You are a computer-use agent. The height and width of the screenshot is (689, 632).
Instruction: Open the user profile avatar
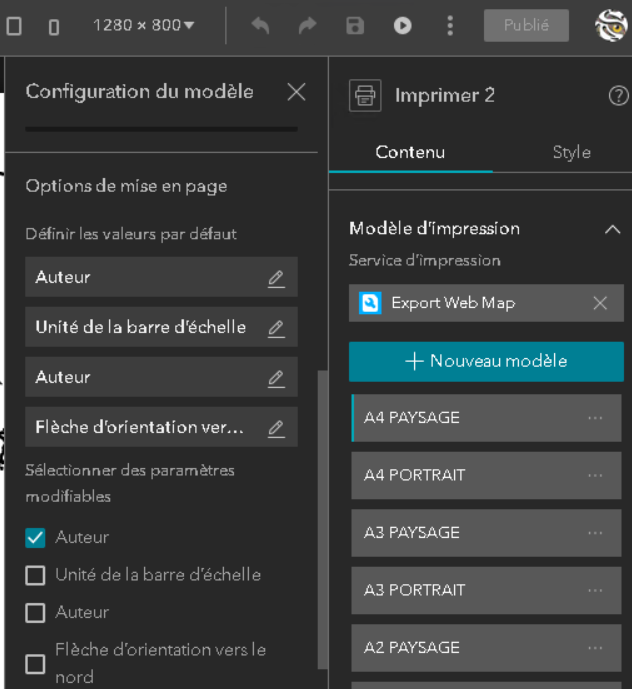point(611,25)
